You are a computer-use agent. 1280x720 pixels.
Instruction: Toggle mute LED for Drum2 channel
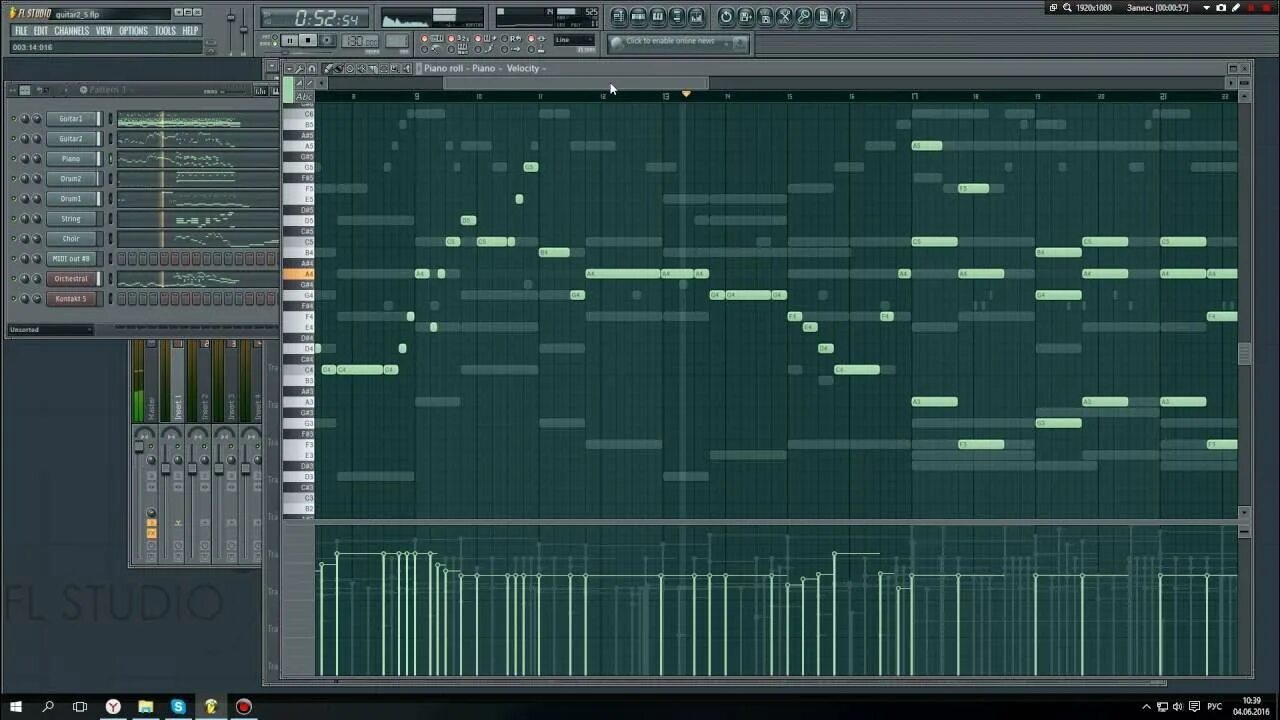(14, 179)
